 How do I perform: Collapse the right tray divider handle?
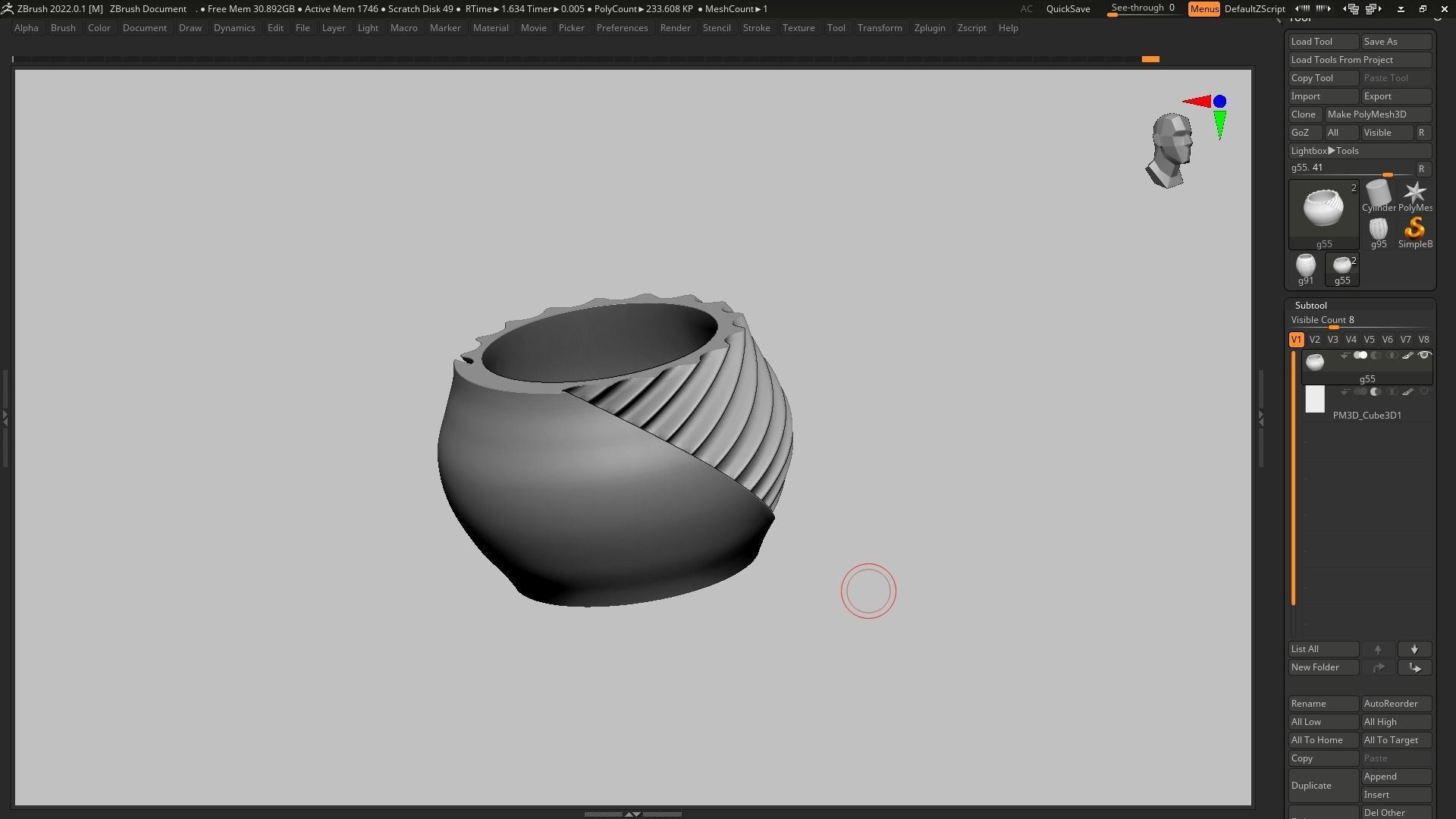[1260, 417]
